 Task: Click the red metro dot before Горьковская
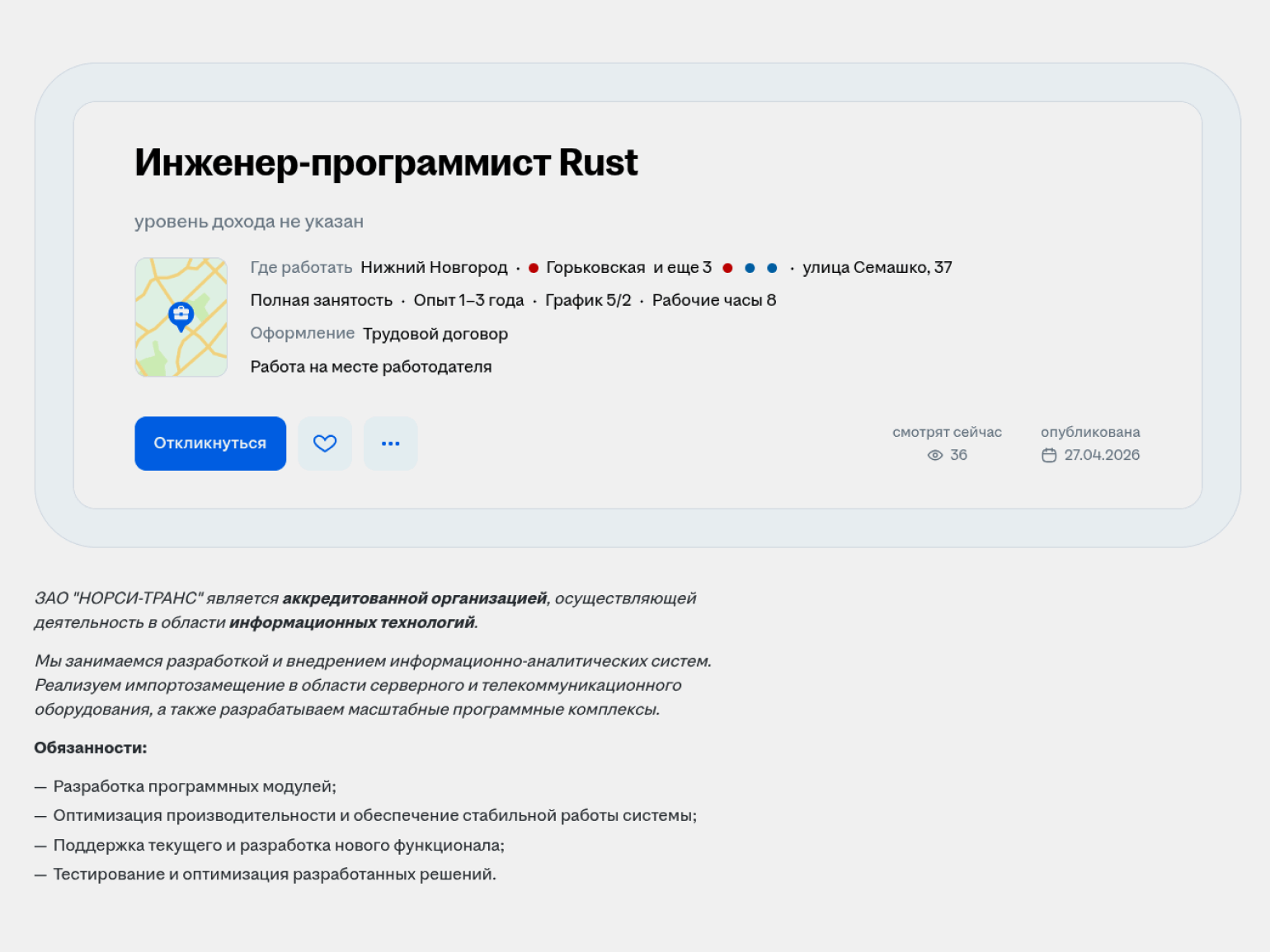tap(534, 268)
